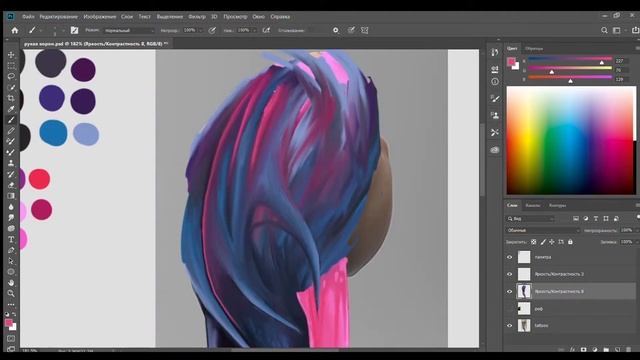Hide the 'Яркость/Контрастность 2' layer

coord(509,274)
